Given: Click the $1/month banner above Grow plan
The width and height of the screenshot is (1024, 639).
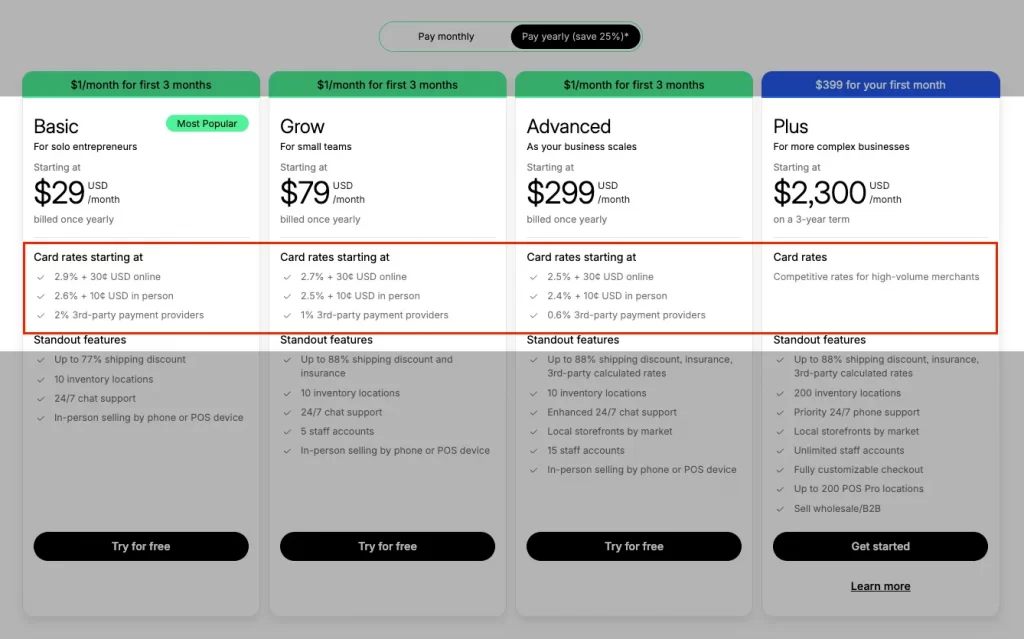Looking at the screenshot, I should click(387, 84).
